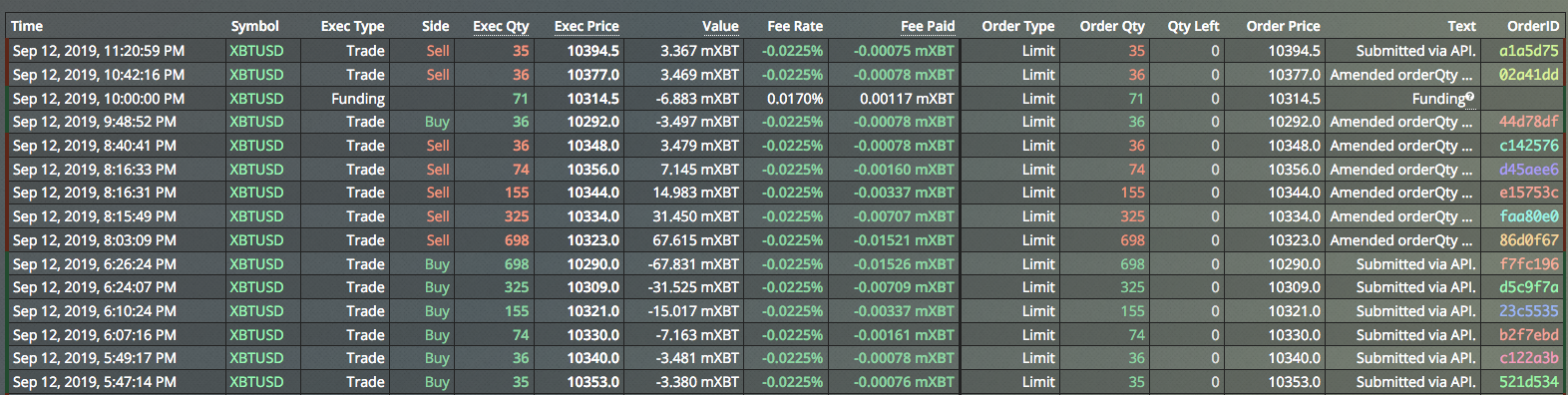Click the Exec Price column header
The width and height of the screenshot is (1568, 395).
tap(587, 26)
